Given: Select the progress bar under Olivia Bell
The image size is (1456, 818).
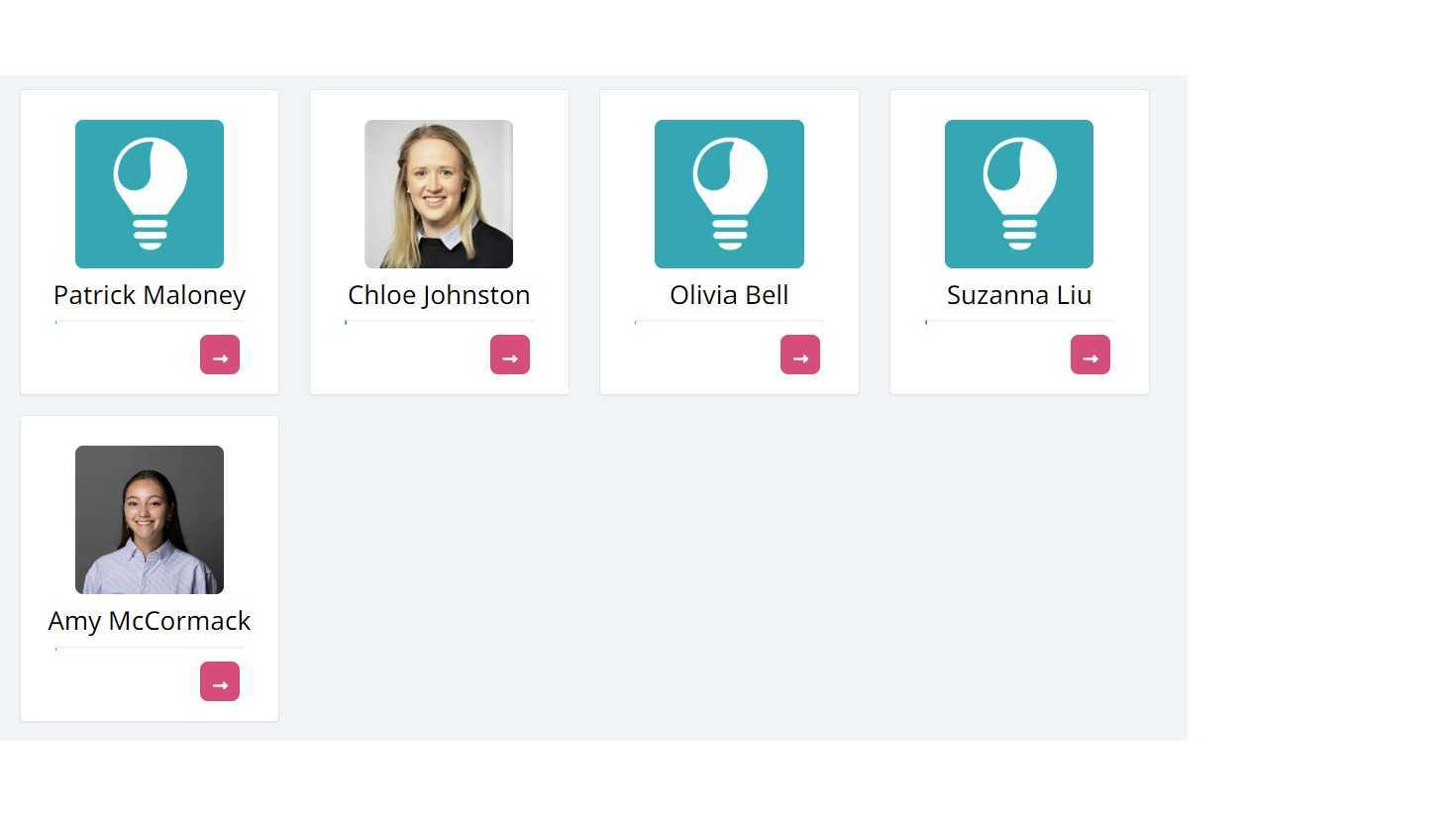Looking at the screenshot, I should [x=729, y=322].
